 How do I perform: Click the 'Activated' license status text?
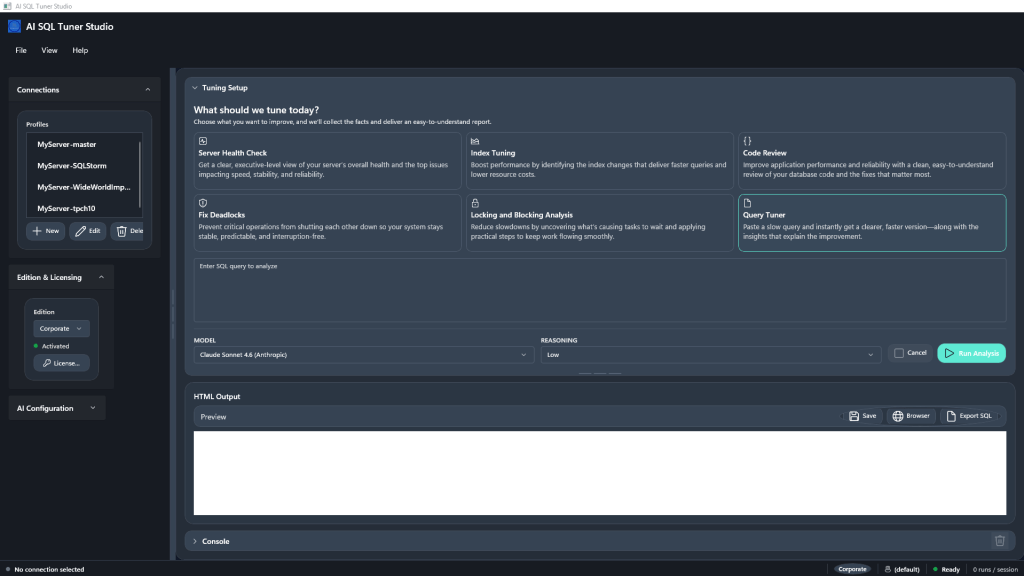[55, 346]
